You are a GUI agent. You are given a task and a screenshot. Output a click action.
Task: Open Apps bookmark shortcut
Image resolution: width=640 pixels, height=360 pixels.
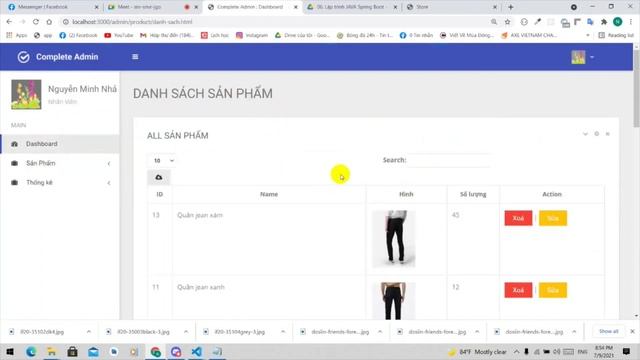click(x=17, y=36)
